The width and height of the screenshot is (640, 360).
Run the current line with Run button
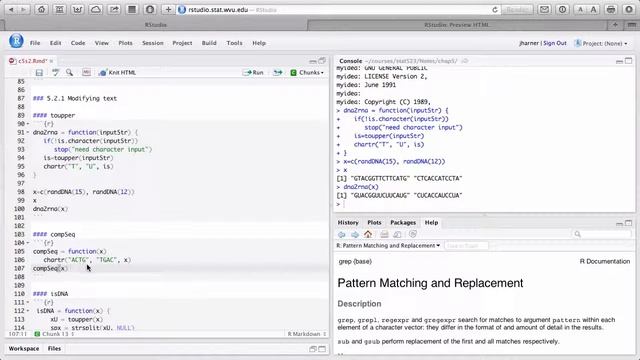click(x=253, y=73)
